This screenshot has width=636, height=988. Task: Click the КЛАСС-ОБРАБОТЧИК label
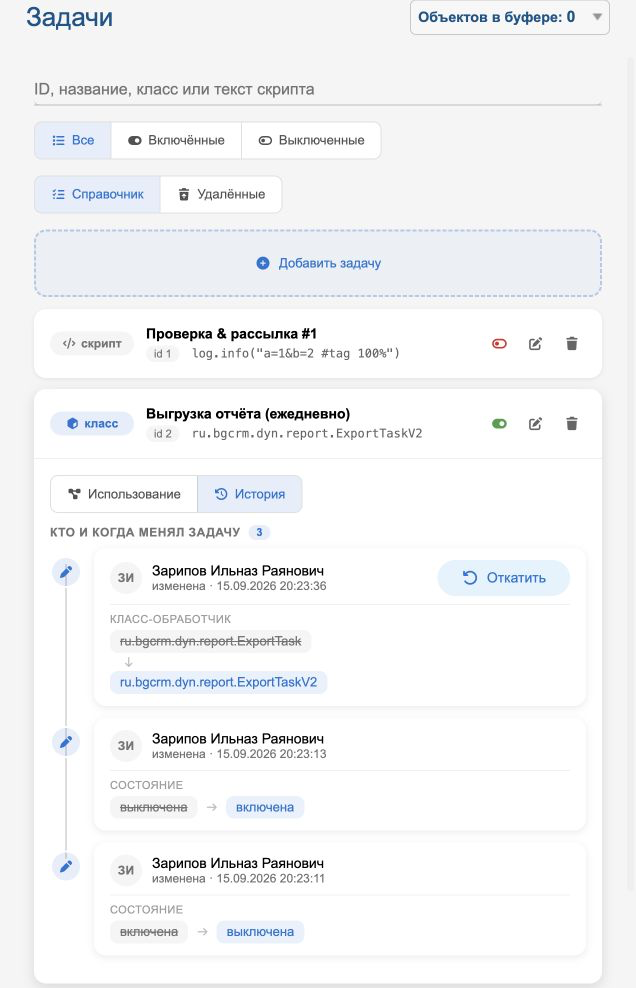[170, 619]
